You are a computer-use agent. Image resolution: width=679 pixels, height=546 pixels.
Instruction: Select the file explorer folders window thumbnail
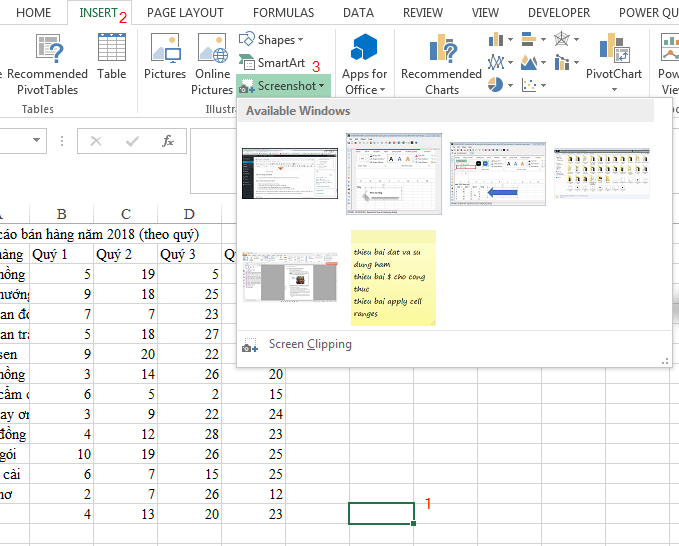click(x=601, y=175)
